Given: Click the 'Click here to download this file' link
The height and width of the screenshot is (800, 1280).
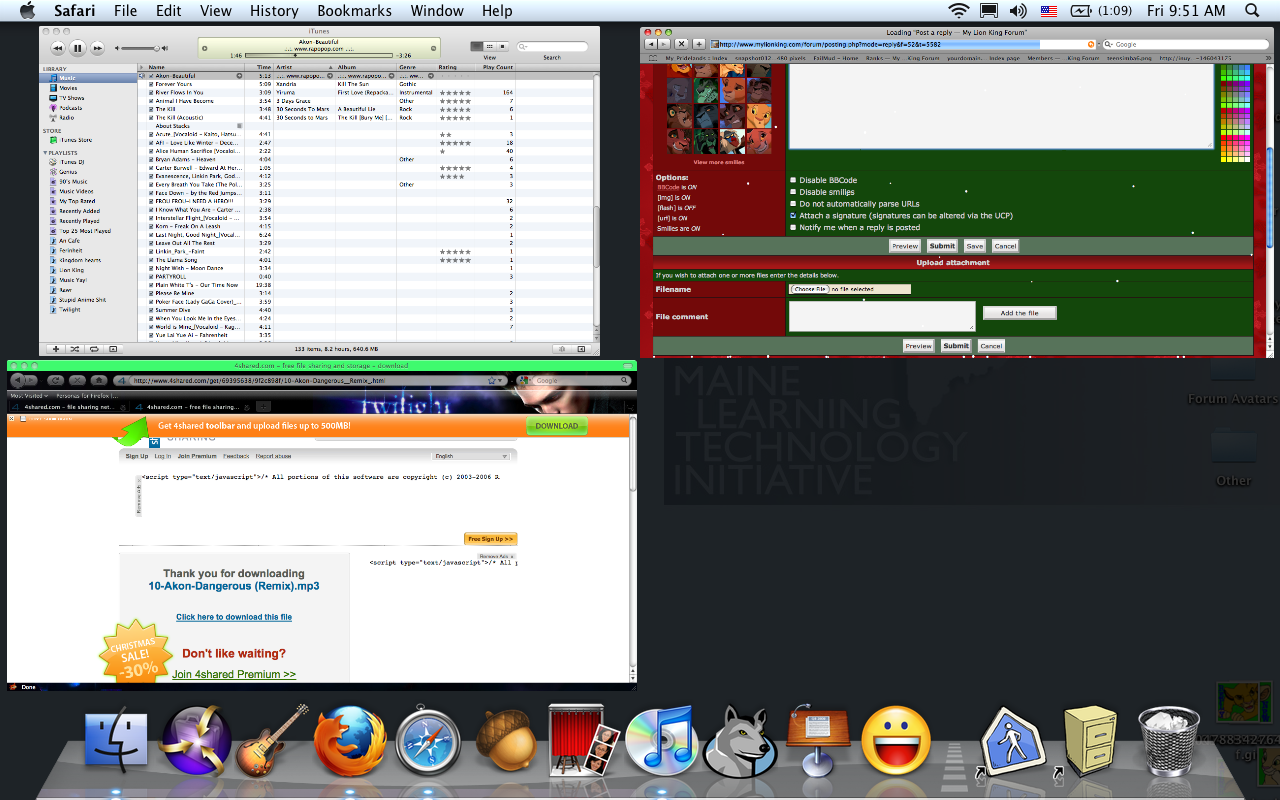Looking at the screenshot, I should [x=234, y=617].
